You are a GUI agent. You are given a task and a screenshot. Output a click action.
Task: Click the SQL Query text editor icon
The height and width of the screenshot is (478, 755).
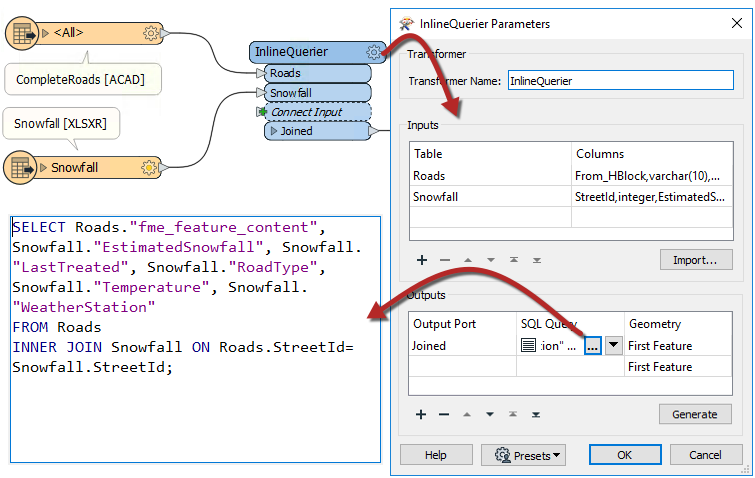tap(528, 346)
